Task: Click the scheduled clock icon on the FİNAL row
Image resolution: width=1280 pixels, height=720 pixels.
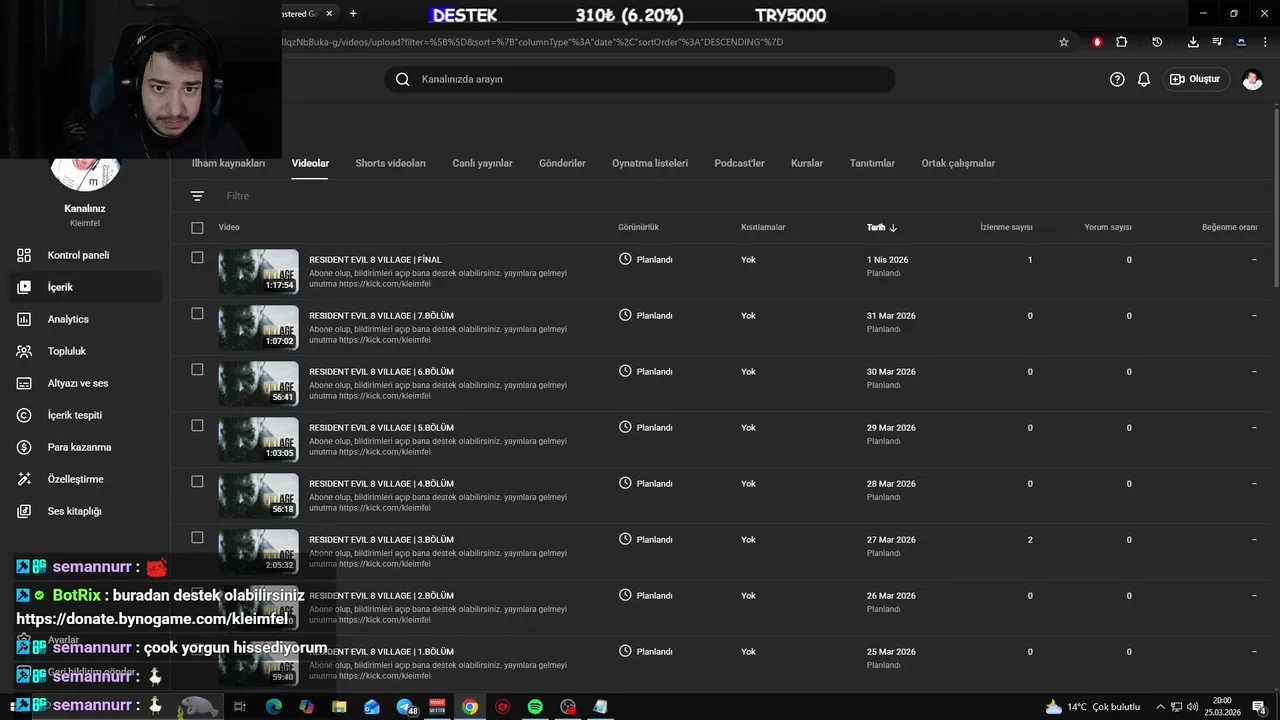Action: (625, 259)
